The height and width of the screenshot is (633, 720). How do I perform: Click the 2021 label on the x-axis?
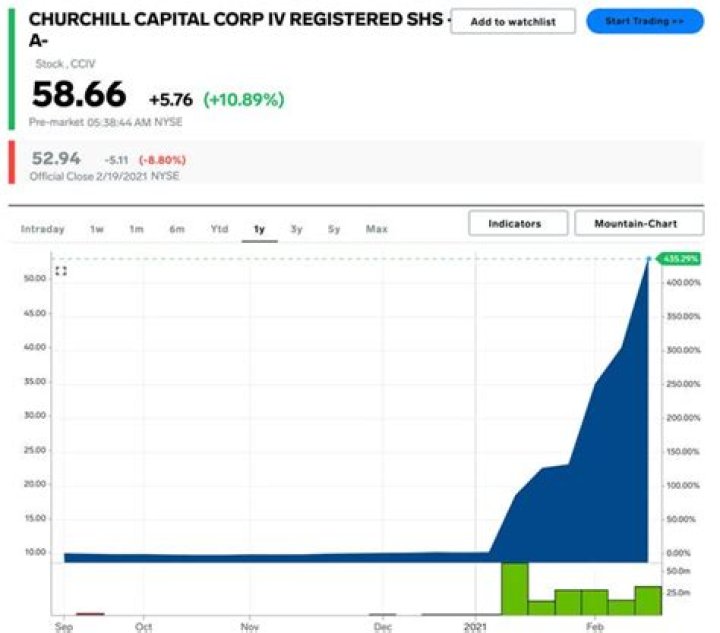coord(475,626)
